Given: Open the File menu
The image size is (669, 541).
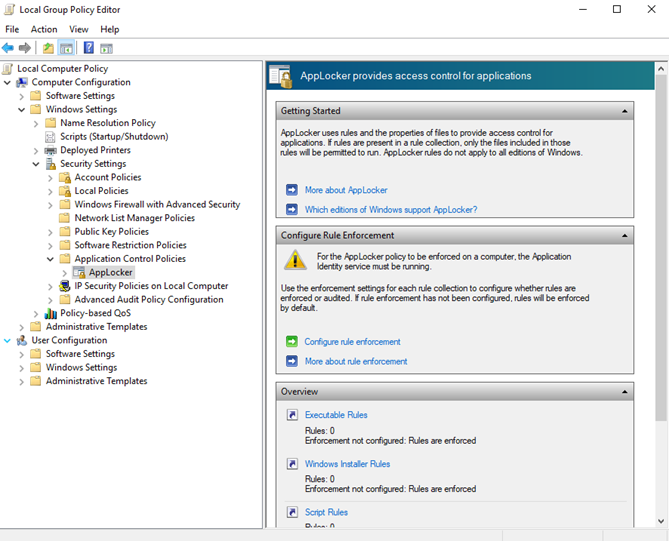Looking at the screenshot, I should click(12, 29).
